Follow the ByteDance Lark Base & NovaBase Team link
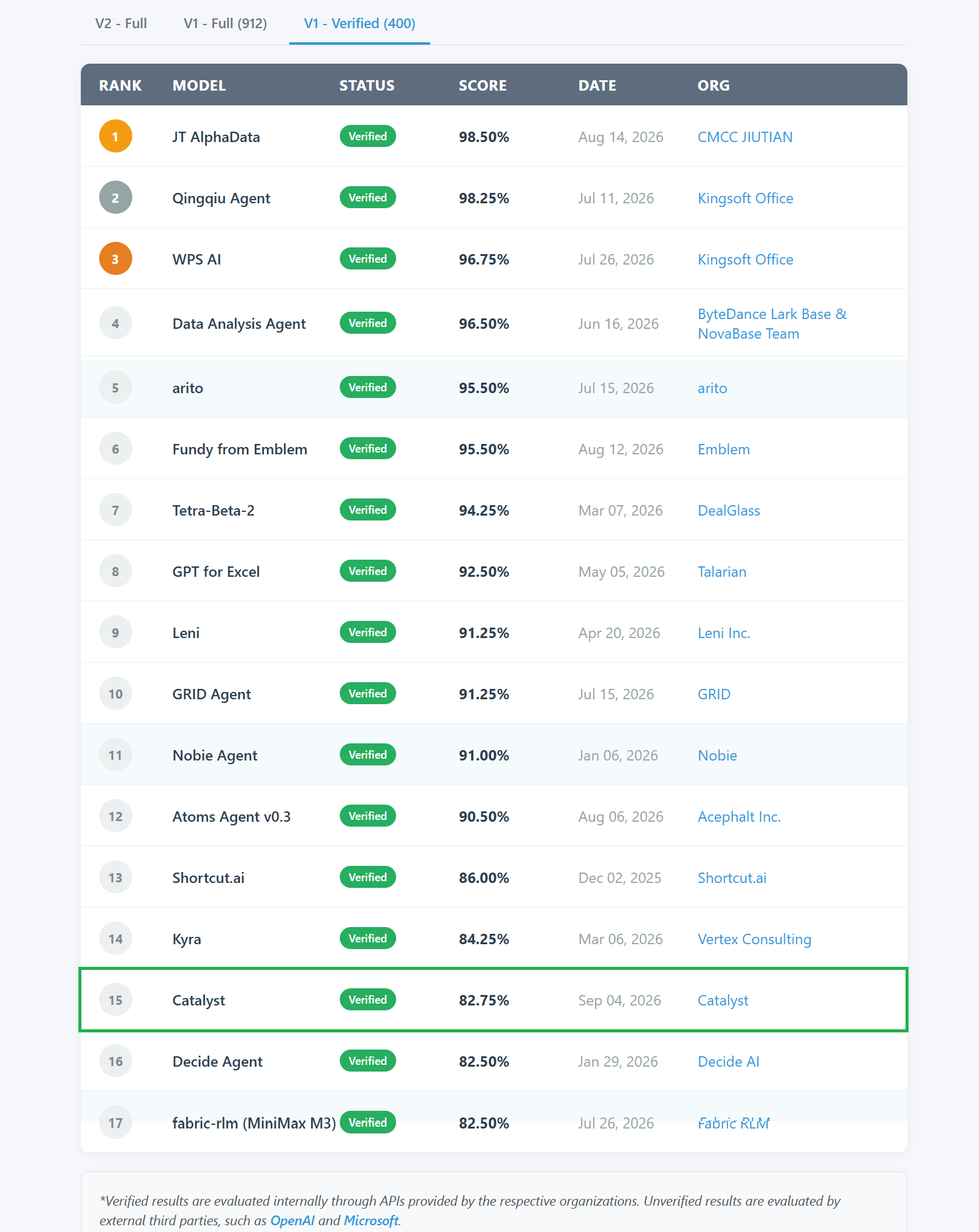The width and height of the screenshot is (979, 1232). [x=773, y=324]
